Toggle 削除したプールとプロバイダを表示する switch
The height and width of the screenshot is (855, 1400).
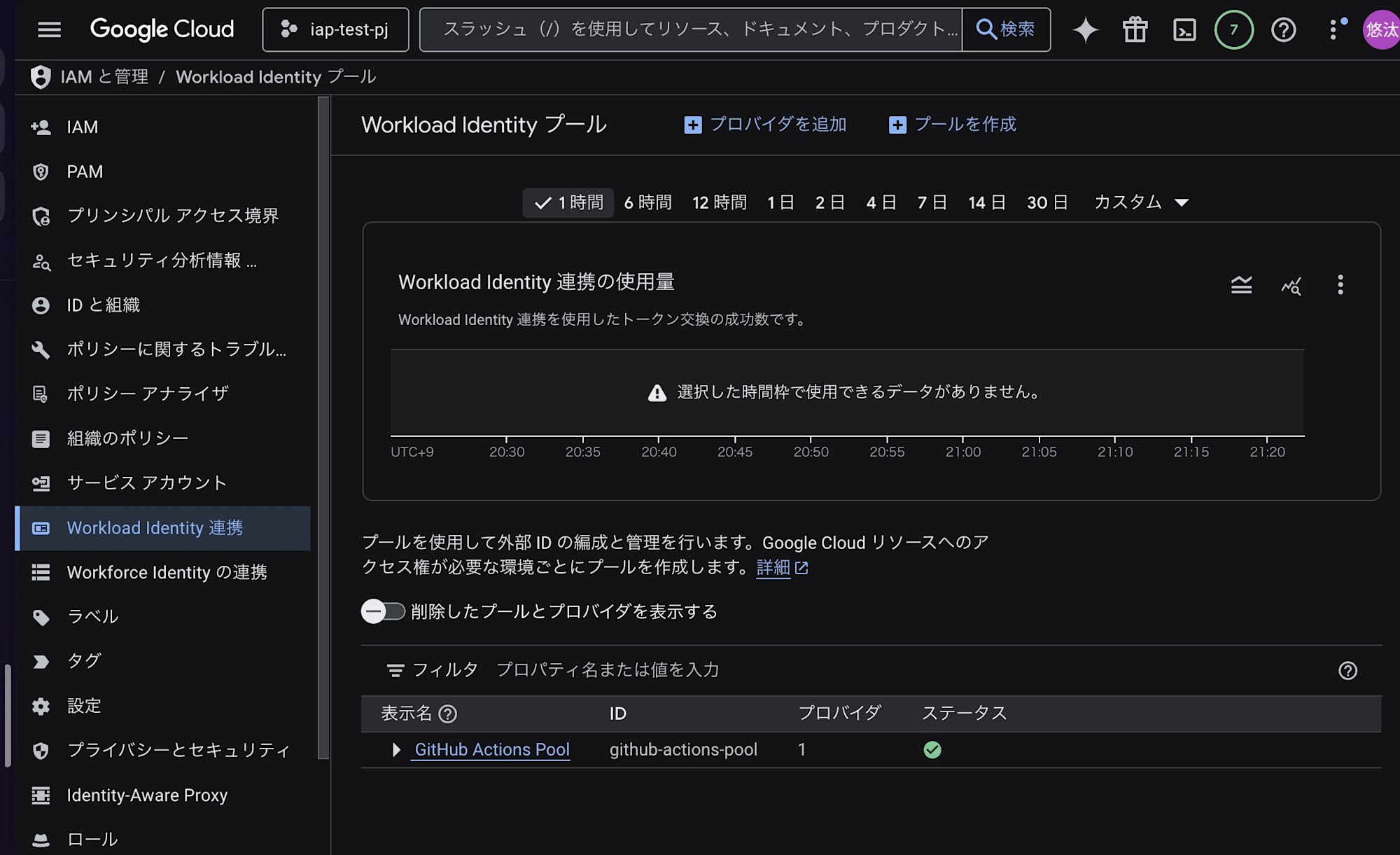[383, 611]
